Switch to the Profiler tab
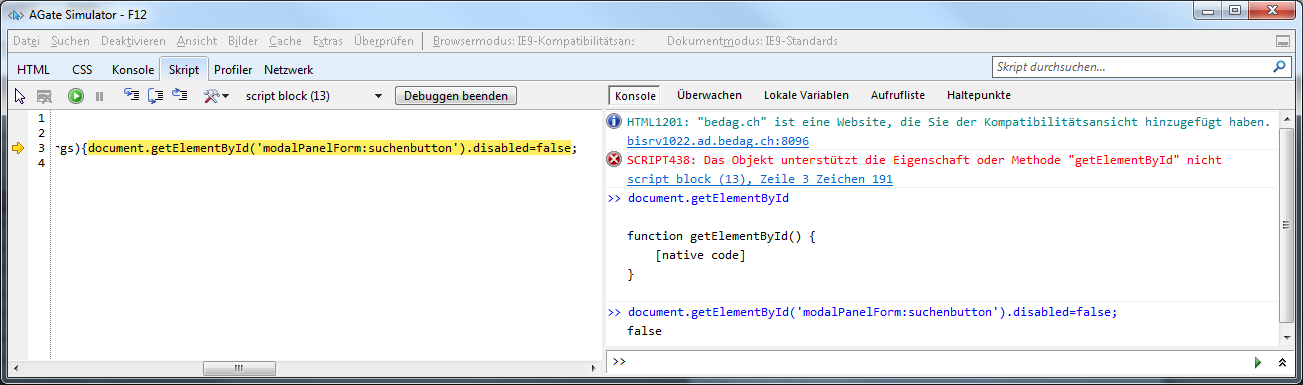The width and height of the screenshot is (1303, 385). [x=233, y=70]
